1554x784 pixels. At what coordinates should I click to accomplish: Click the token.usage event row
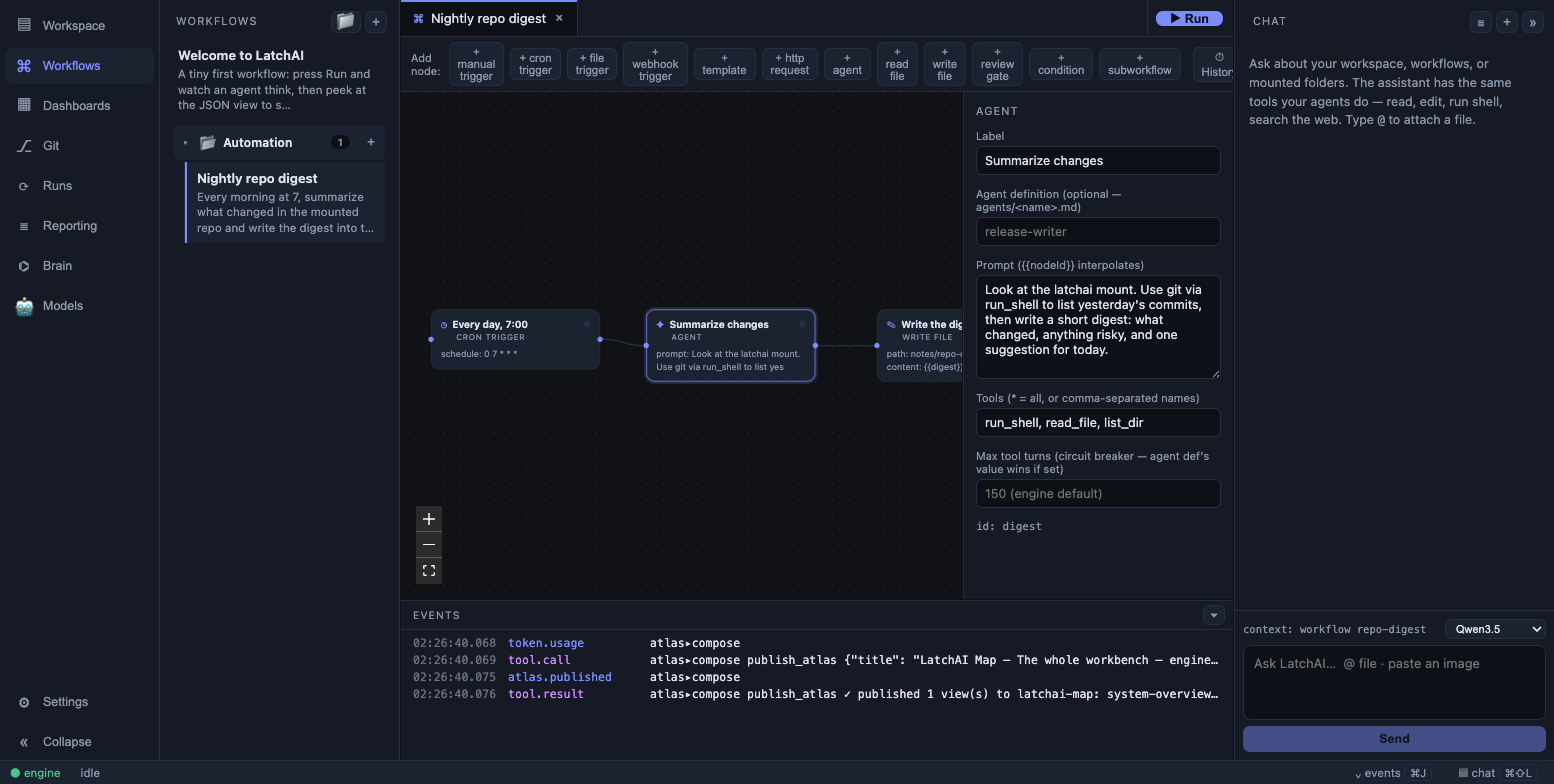(x=816, y=643)
